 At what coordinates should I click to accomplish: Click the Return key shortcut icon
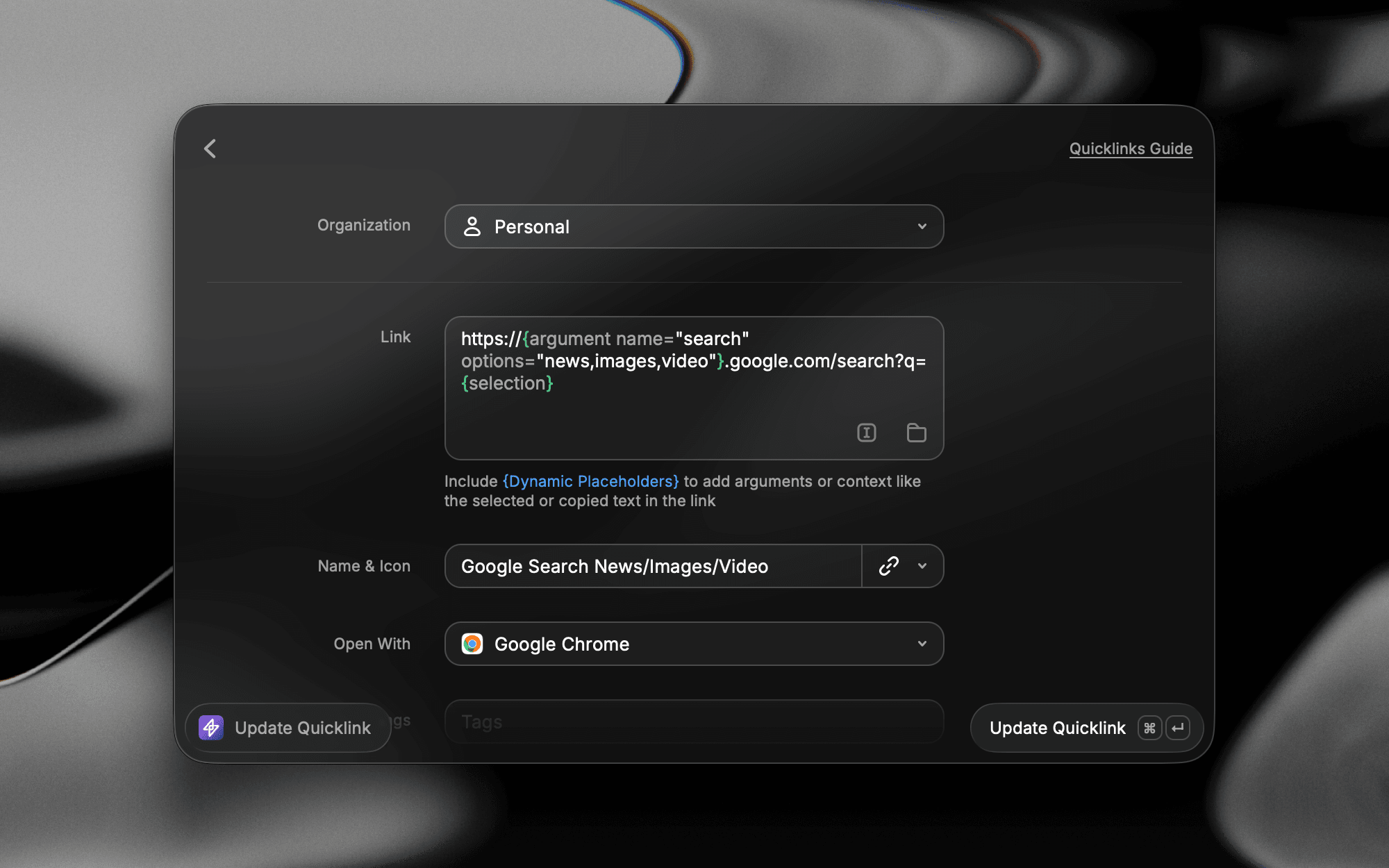coord(1178,728)
